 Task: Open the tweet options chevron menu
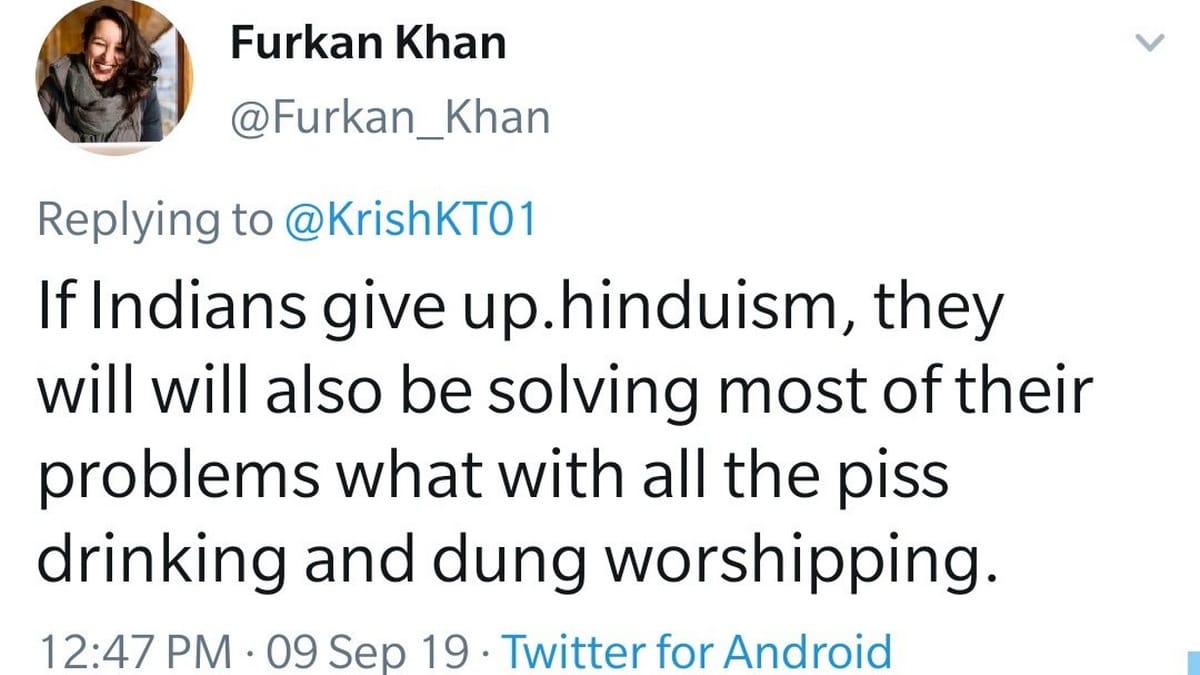pyautogui.click(x=1152, y=43)
